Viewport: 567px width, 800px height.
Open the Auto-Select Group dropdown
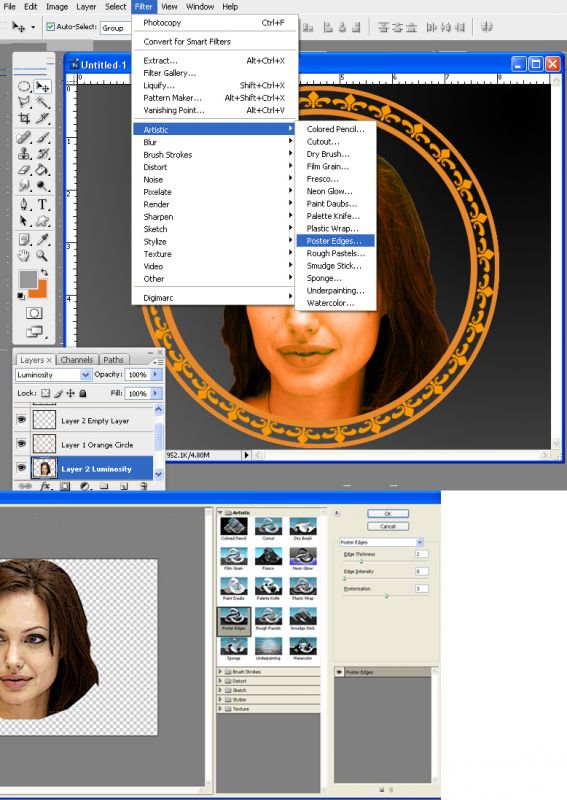[x=115, y=28]
